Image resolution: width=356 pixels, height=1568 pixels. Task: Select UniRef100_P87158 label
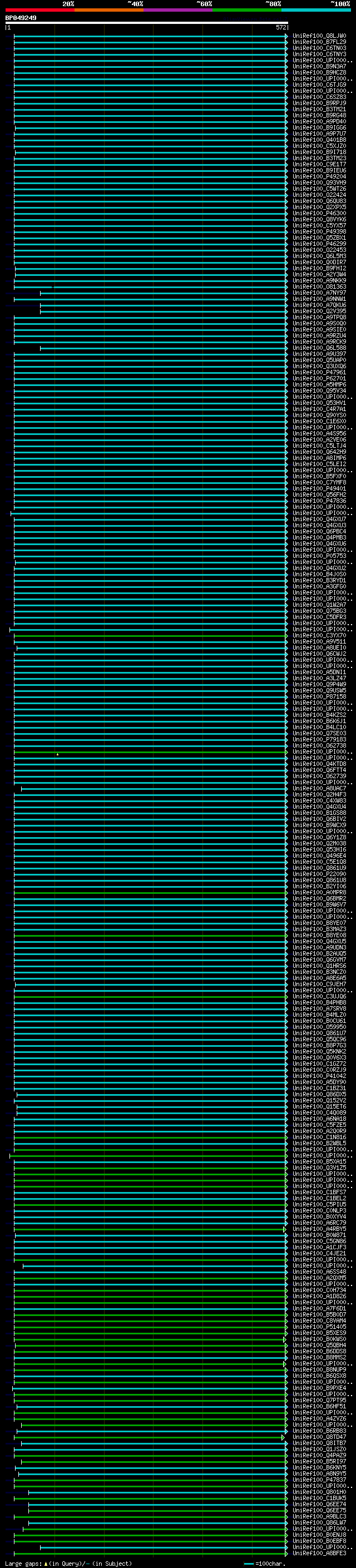[x=319, y=696]
